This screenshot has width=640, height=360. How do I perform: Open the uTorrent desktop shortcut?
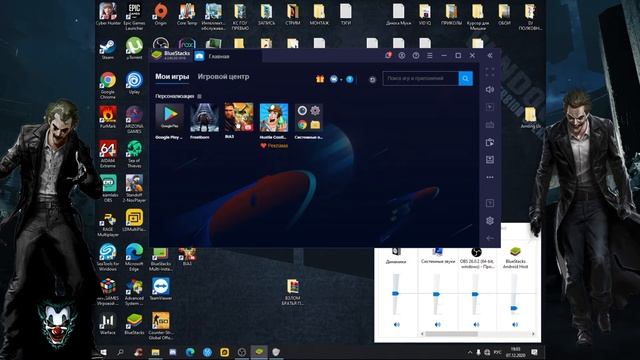pos(134,49)
